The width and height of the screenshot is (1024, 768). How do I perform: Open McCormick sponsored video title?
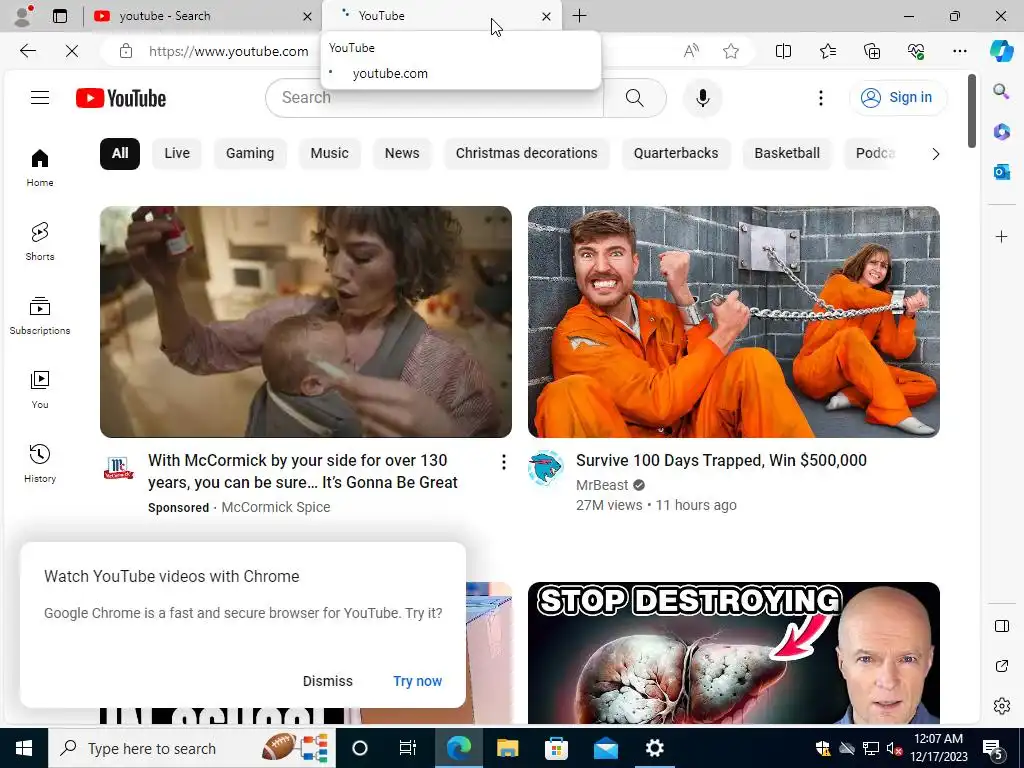coord(303,472)
